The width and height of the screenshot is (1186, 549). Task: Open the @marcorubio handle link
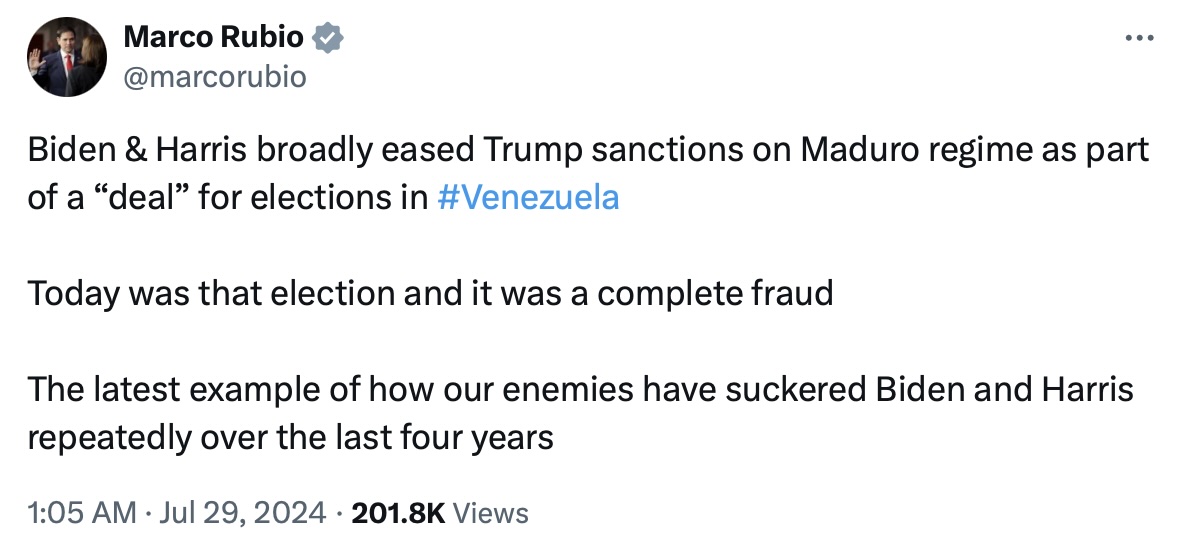214,76
